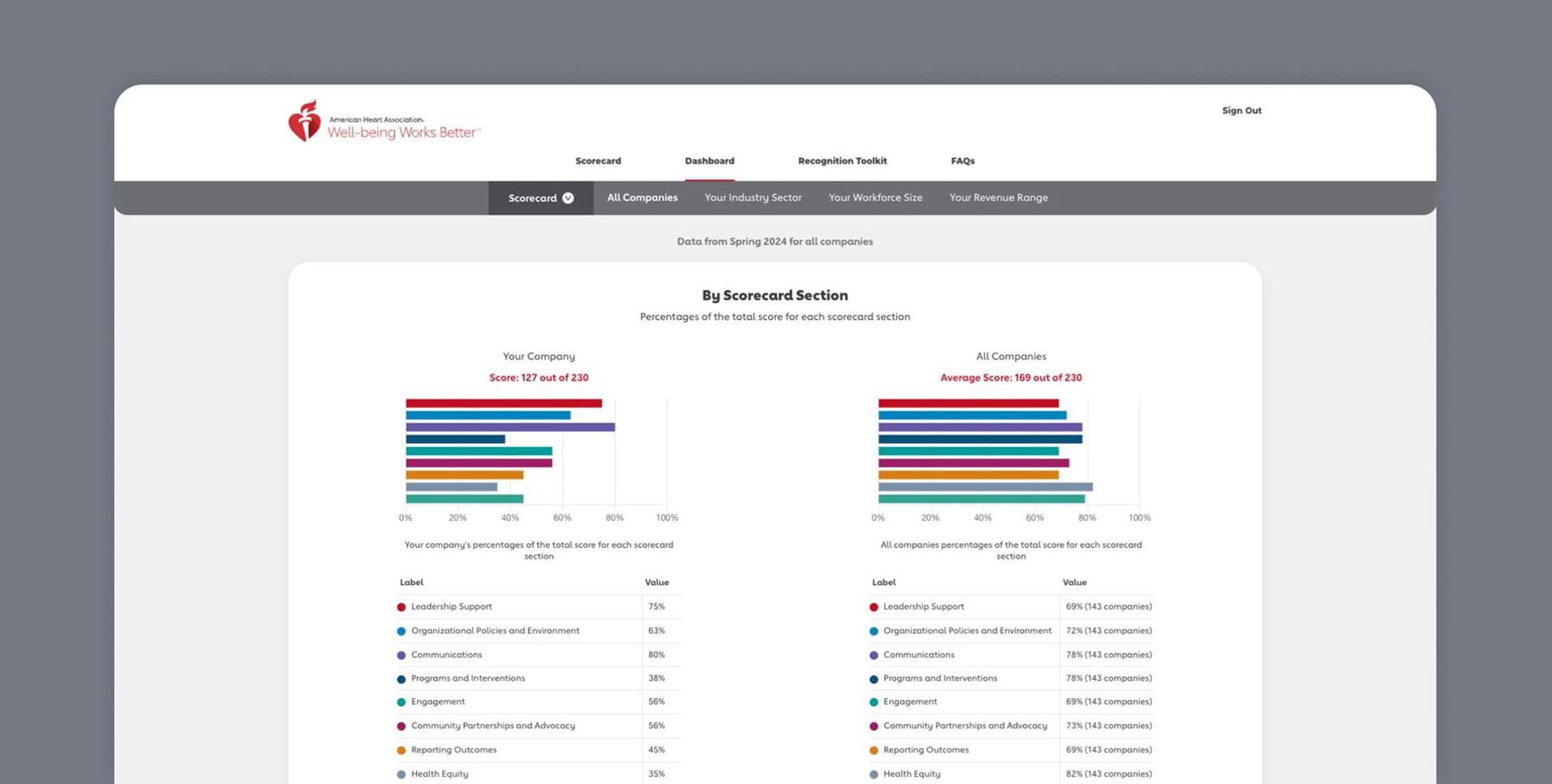Click the Sign Out link
Image resolution: width=1552 pixels, height=784 pixels.
tap(1242, 110)
